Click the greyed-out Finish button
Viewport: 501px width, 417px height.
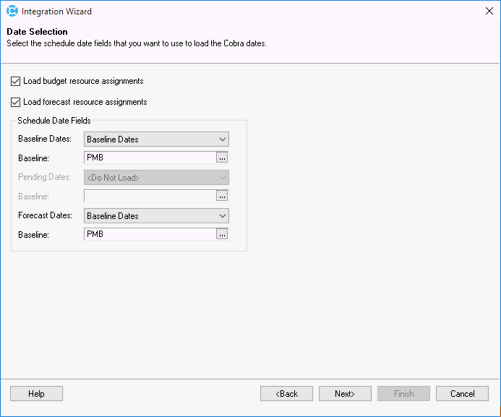coord(404,394)
